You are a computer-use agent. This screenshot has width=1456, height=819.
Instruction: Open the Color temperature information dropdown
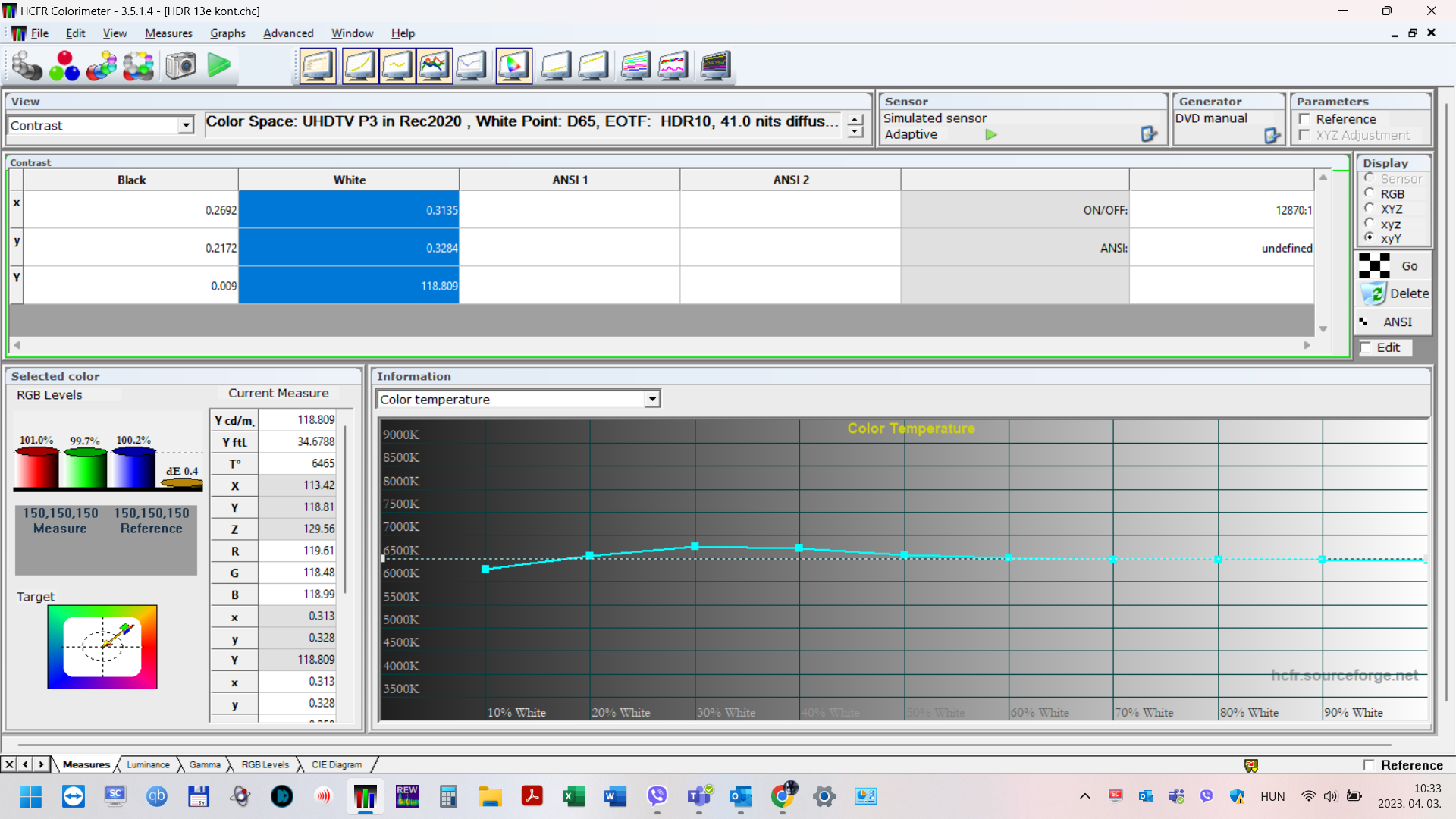pos(652,400)
